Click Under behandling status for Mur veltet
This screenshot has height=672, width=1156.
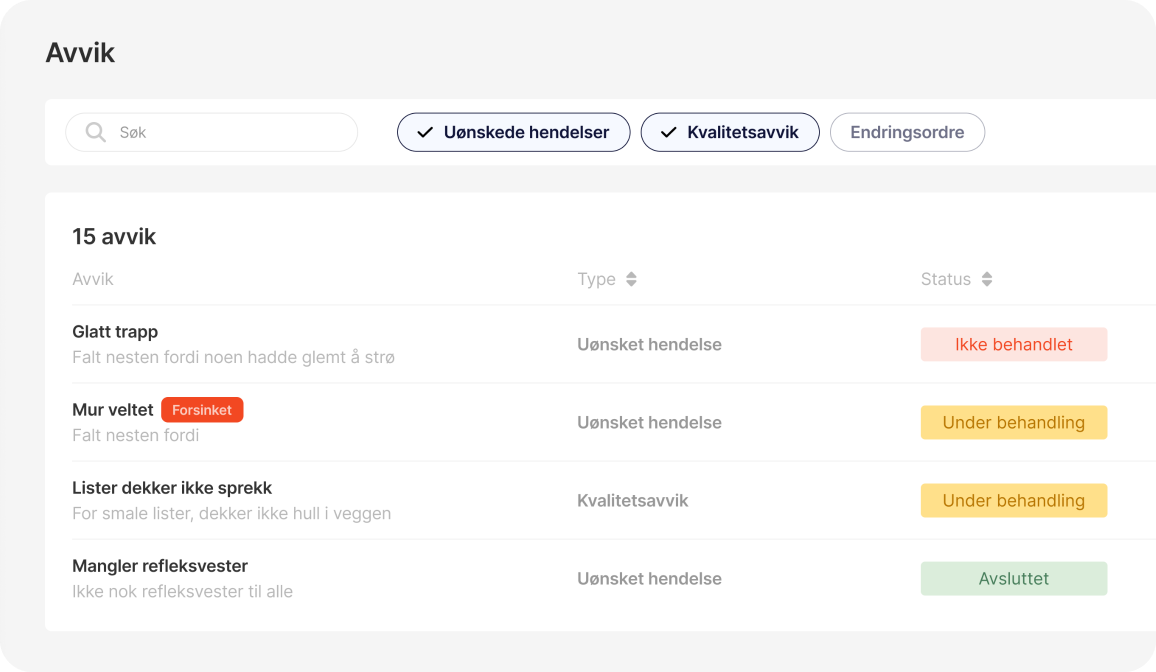pos(1013,422)
